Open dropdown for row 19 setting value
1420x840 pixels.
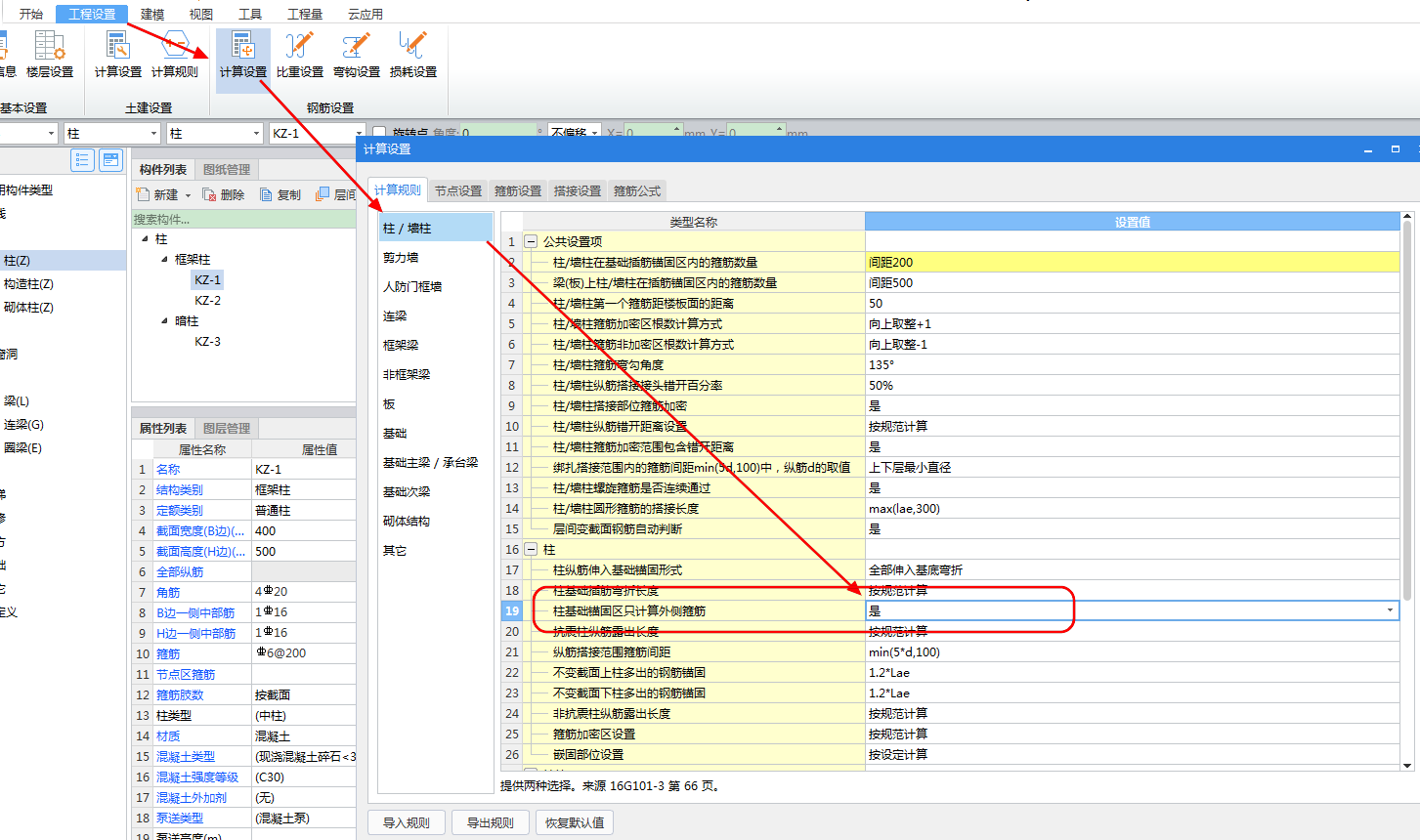[1390, 610]
